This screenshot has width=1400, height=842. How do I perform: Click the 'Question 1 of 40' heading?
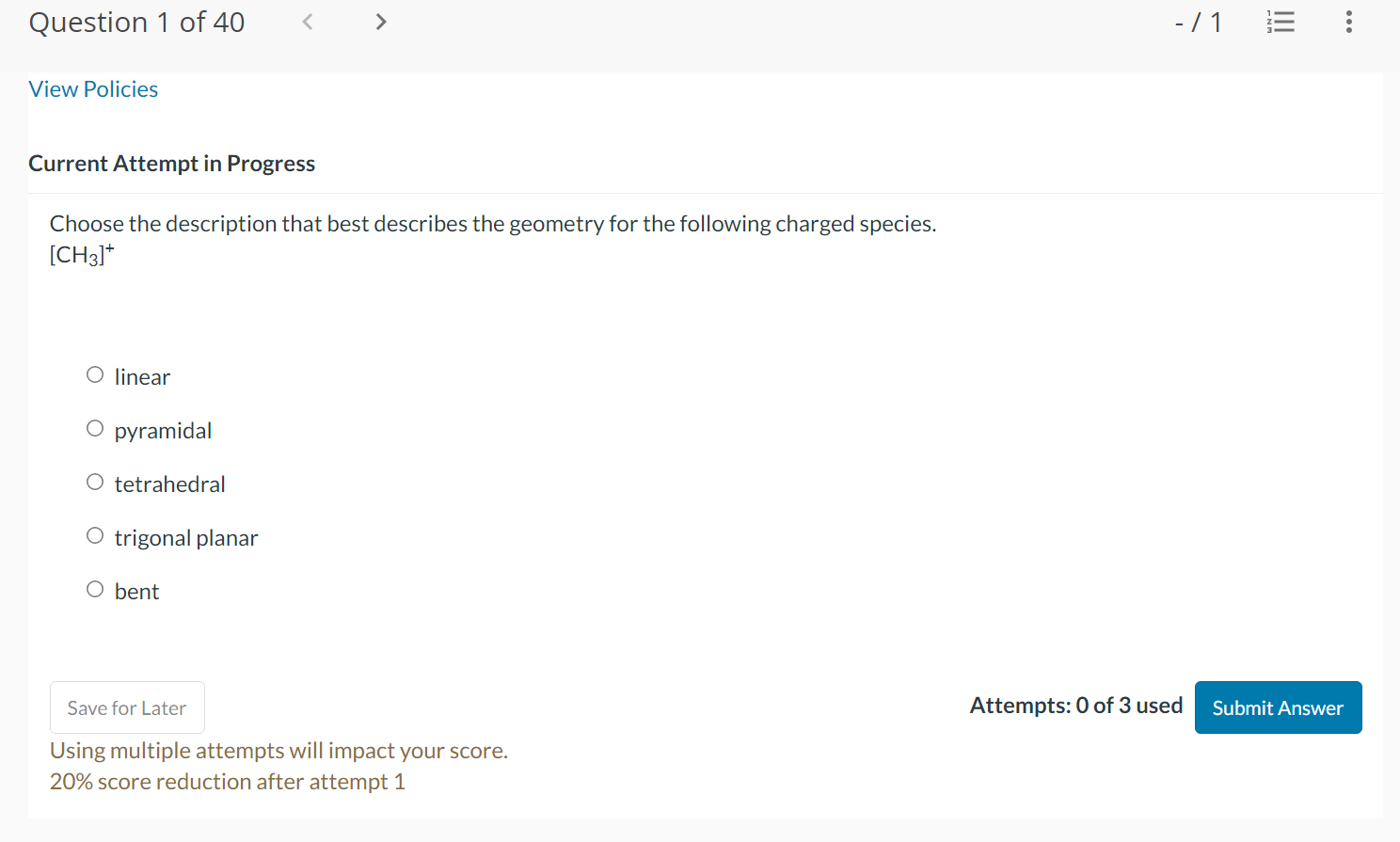click(135, 21)
